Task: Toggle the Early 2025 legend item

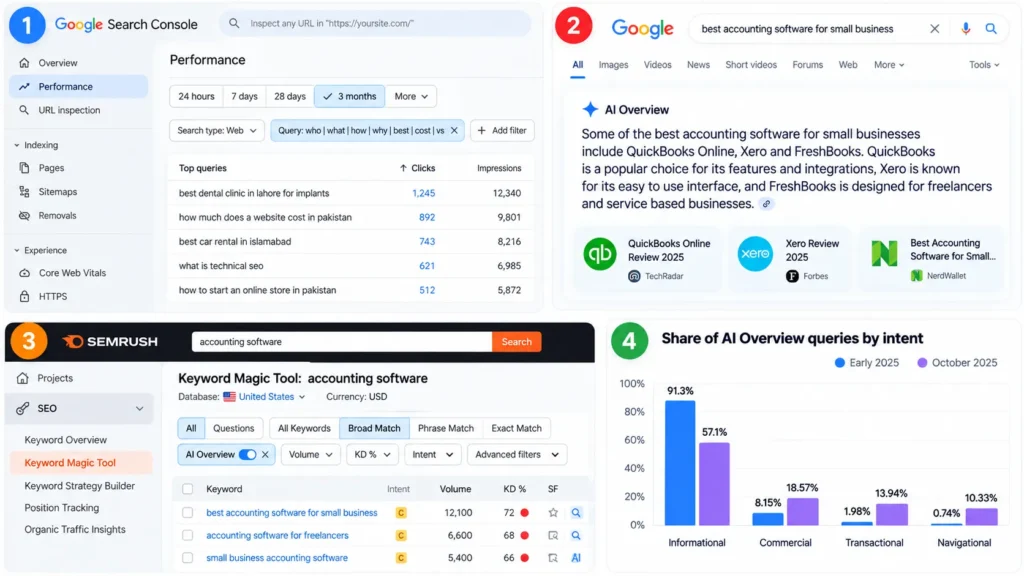Action: (867, 362)
